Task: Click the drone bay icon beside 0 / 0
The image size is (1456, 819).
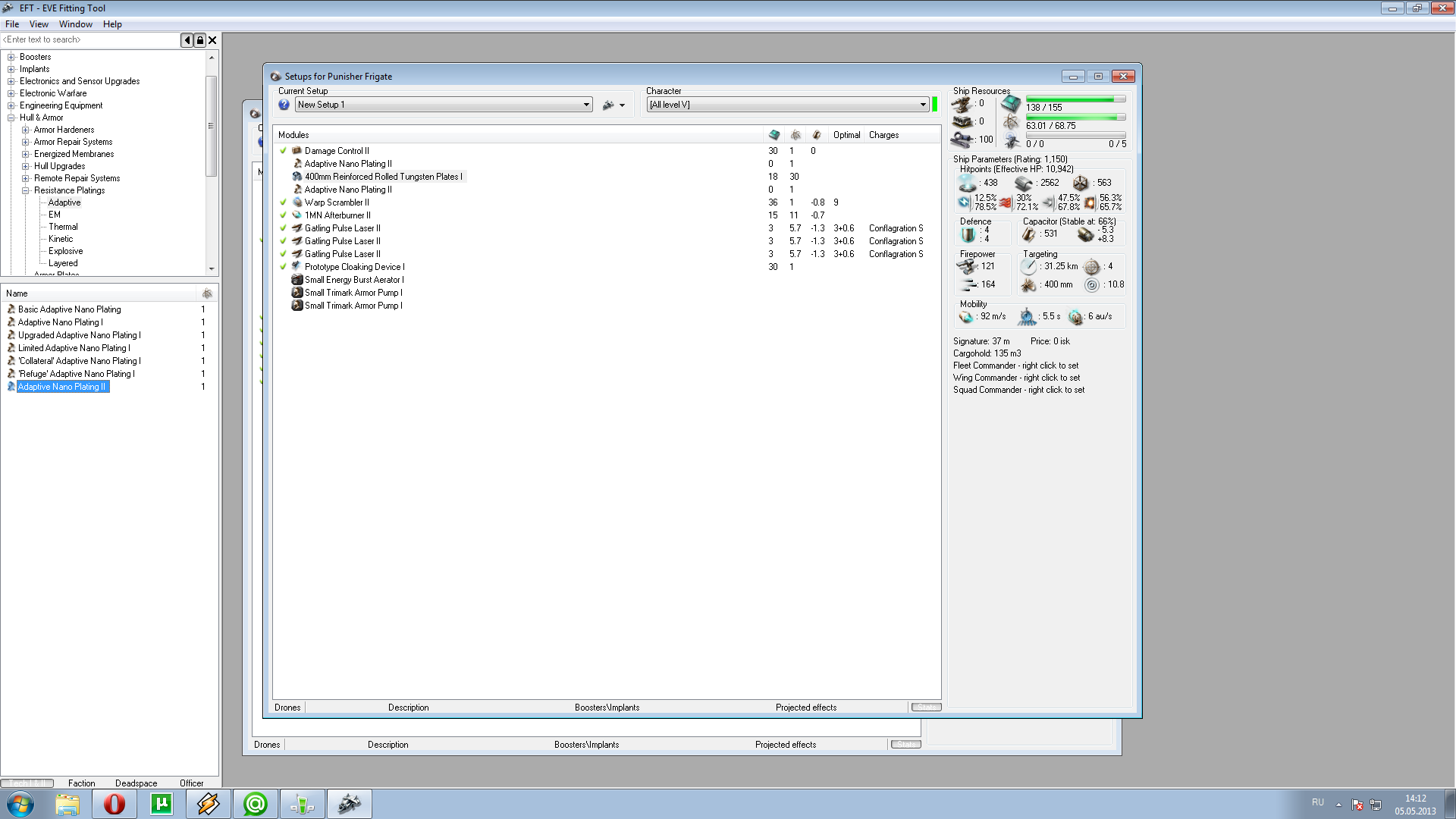Action: pos(1012,141)
